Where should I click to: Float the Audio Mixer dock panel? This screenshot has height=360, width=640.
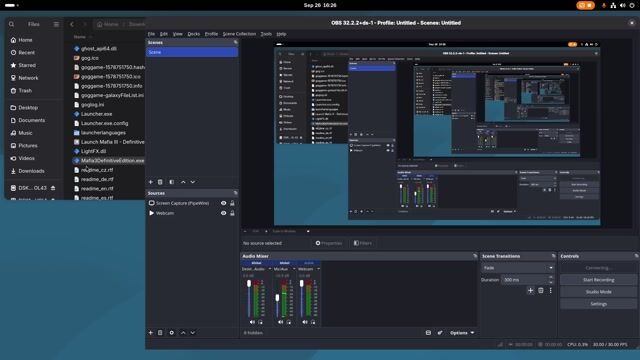pyautogui.click(x=475, y=256)
